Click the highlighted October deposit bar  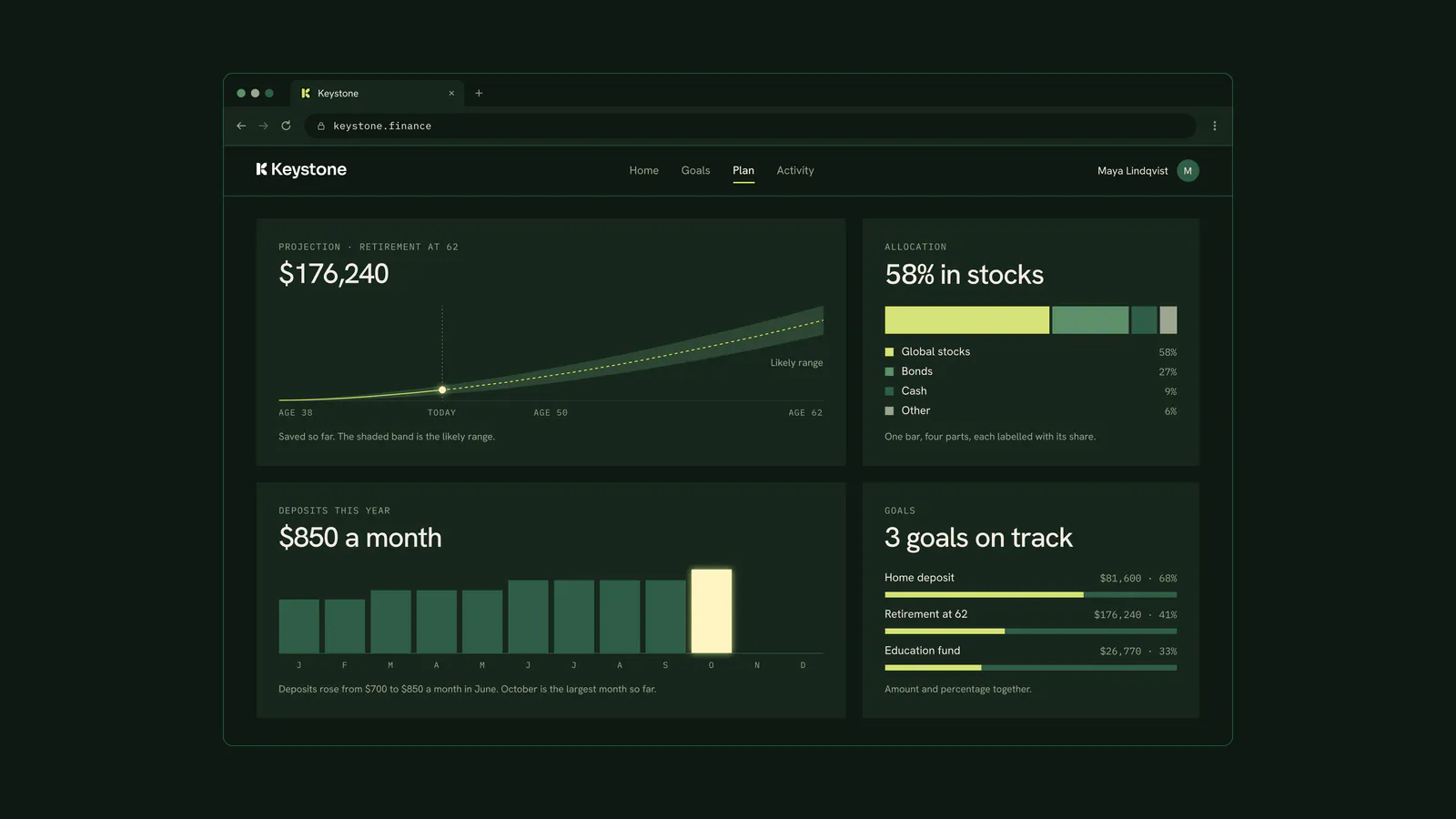click(712, 611)
